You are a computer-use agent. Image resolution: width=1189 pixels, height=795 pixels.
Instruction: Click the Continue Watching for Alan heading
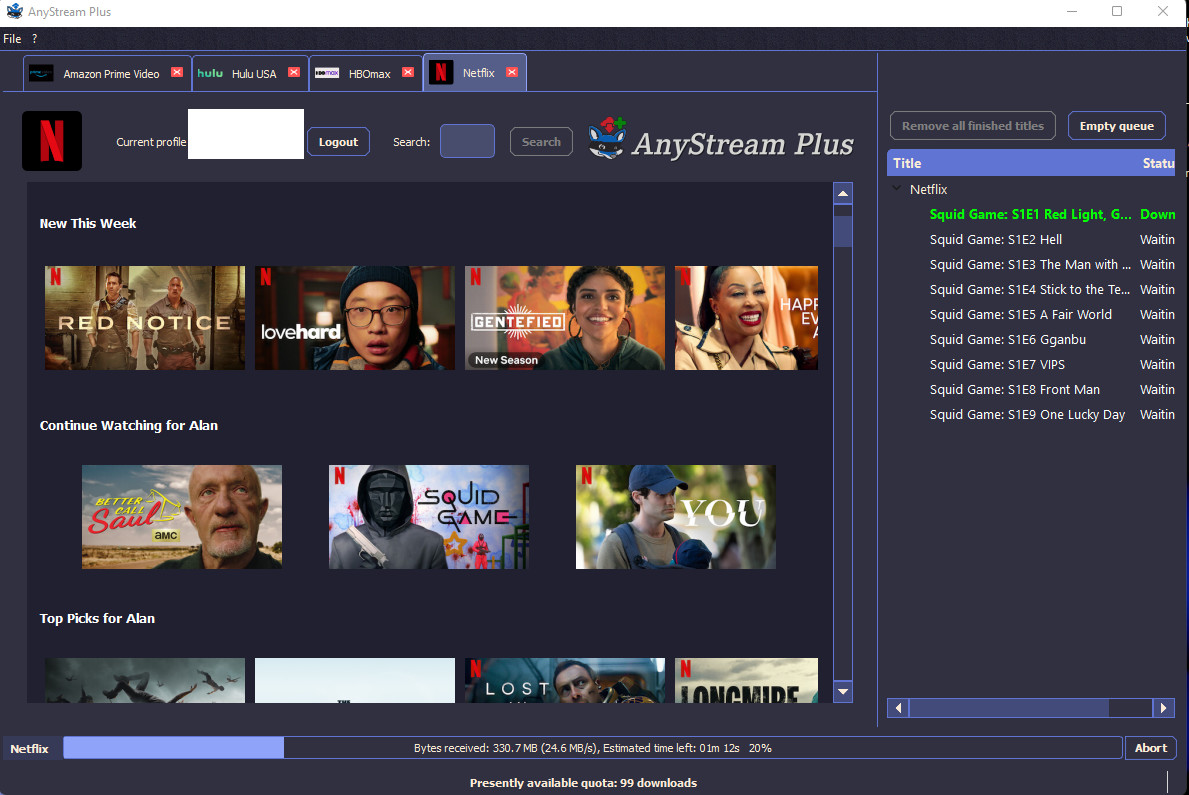pyautogui.click(x=129, y=426)
